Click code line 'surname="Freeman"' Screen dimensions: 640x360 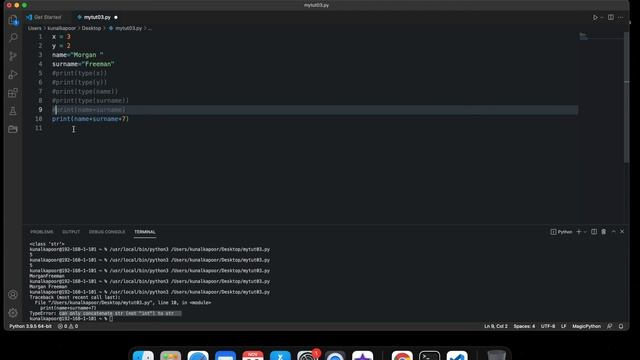point(83,64)
